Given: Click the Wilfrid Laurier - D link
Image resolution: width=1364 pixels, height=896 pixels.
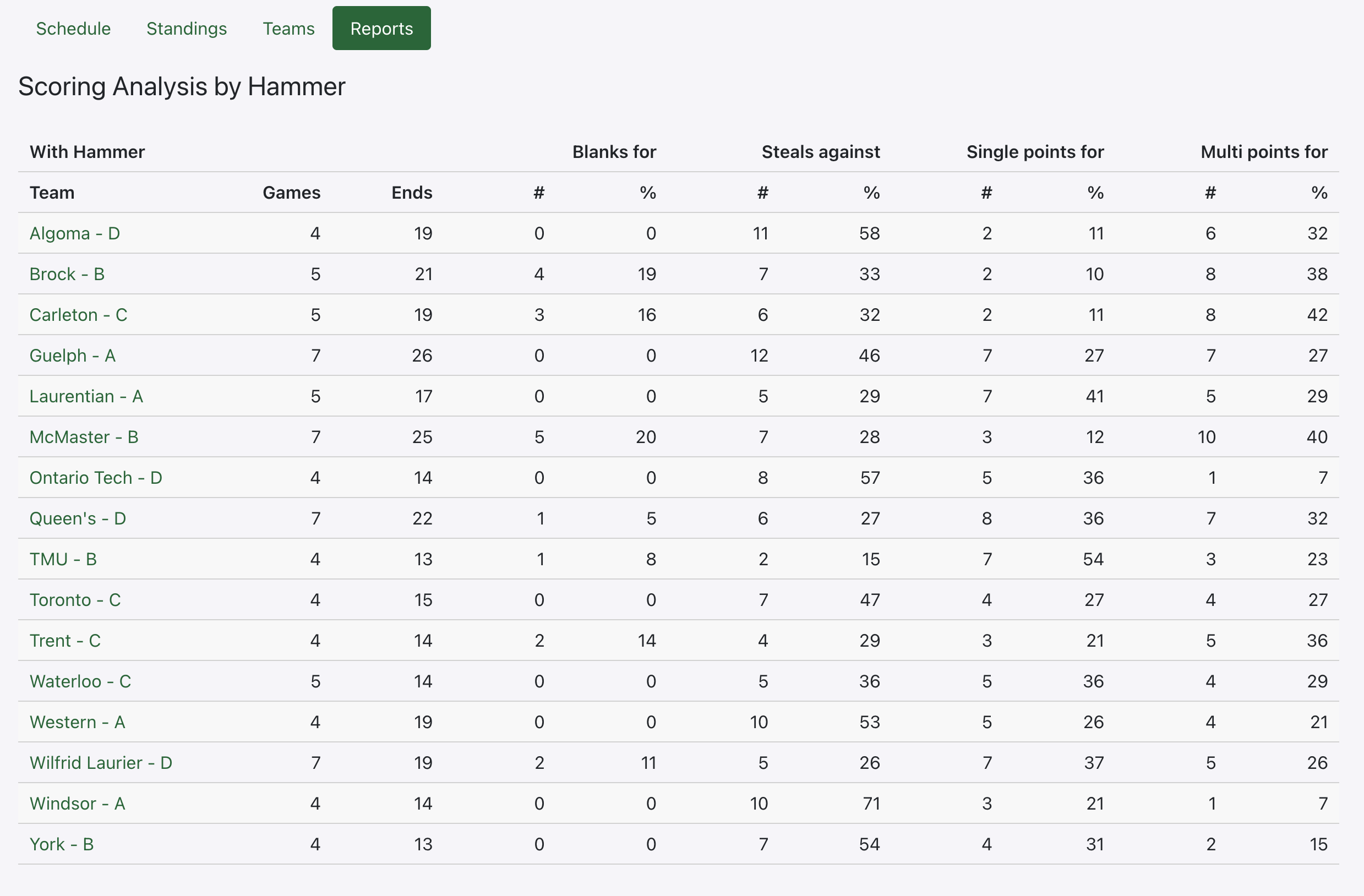Looking at the screenshot, I should [101, 762].
